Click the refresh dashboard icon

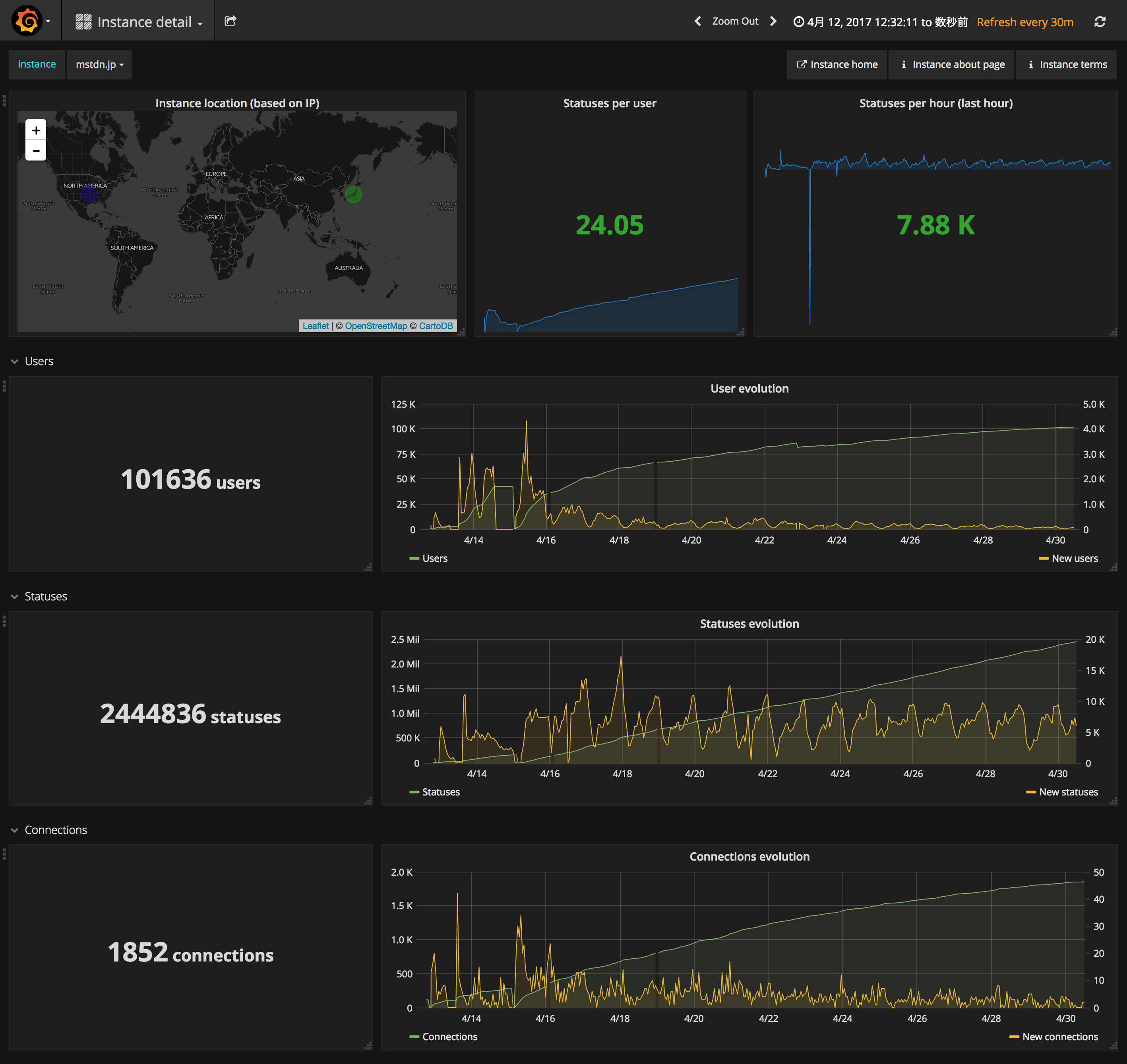click(1100, 21)
